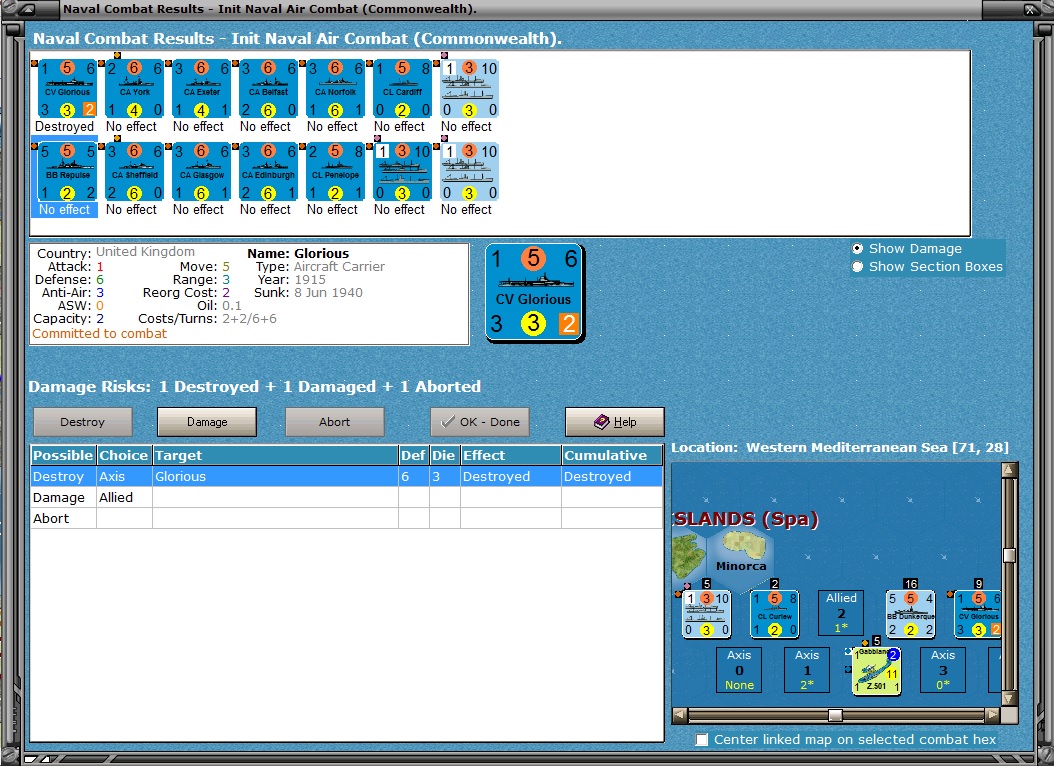This screenshot has height=766, width=1054.
Task: Select the CL Cardiff ship counter
Action: click(403, 89)
